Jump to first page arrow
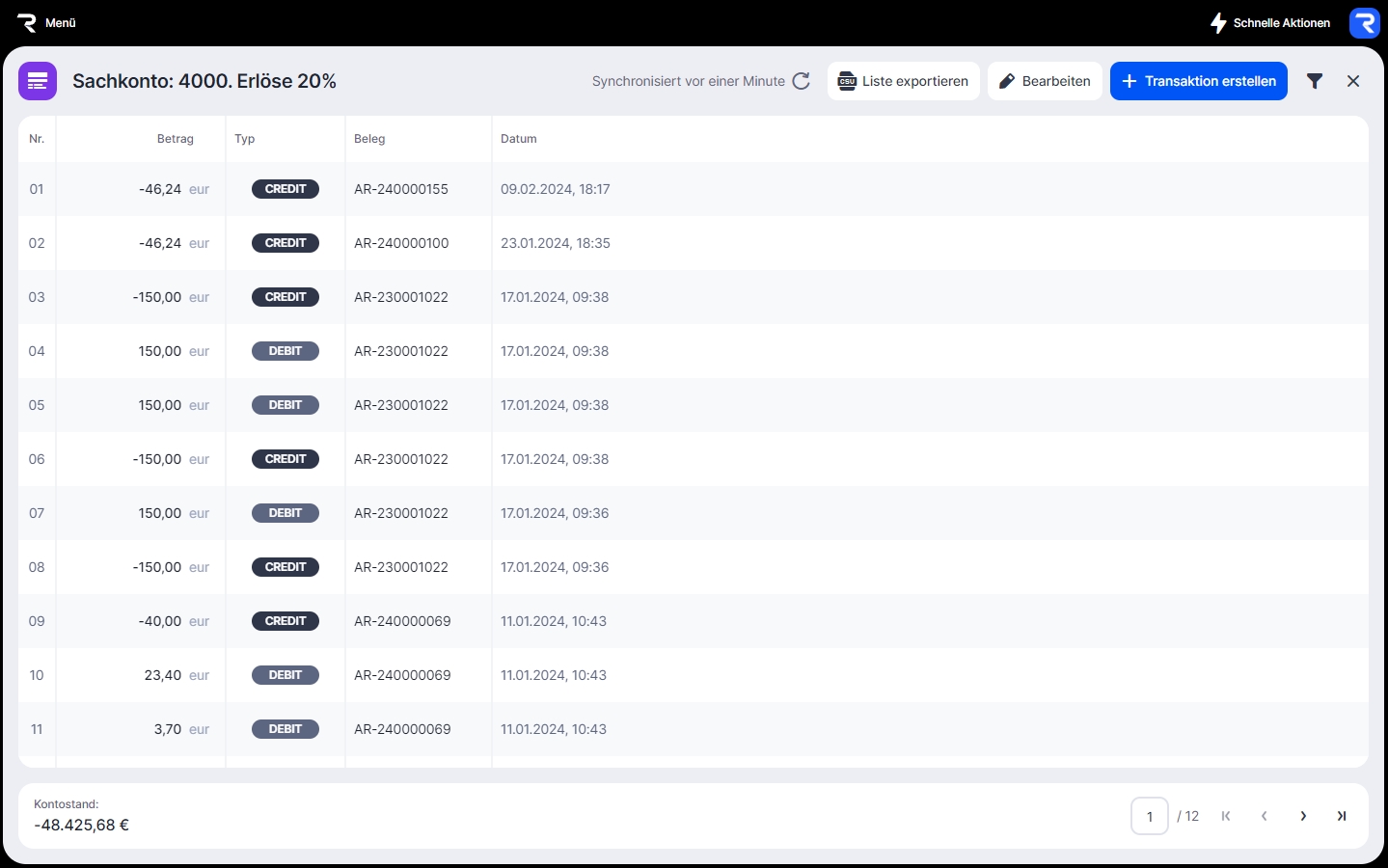Image resolution: width=1388 pixels, height=868 pixels. (1226, 816)
